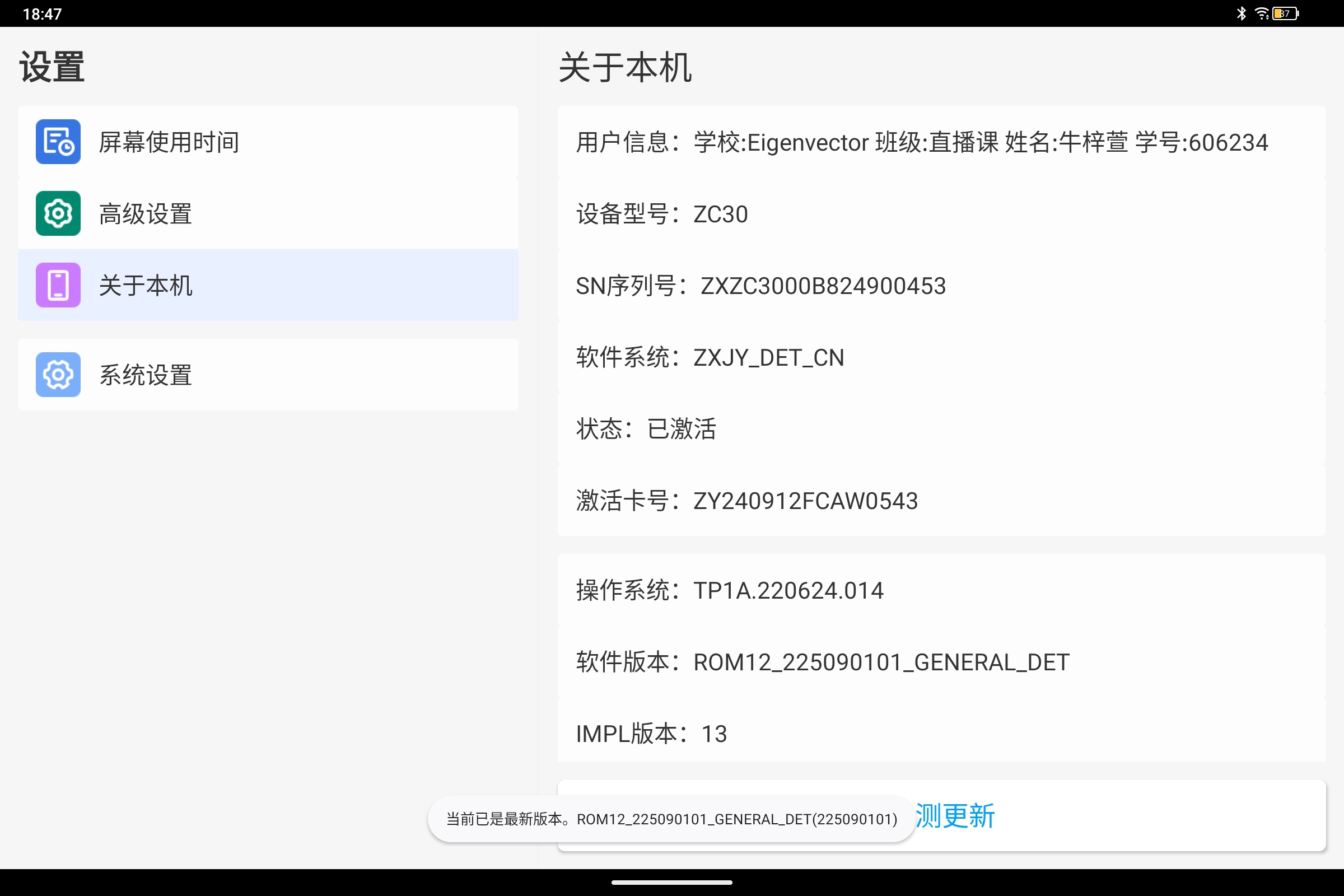Image resolution: width=1344 pixels, height=896 pixels.
Task: Tap the Bluetooth icon in status bar
Action: tap(1241, 13)
